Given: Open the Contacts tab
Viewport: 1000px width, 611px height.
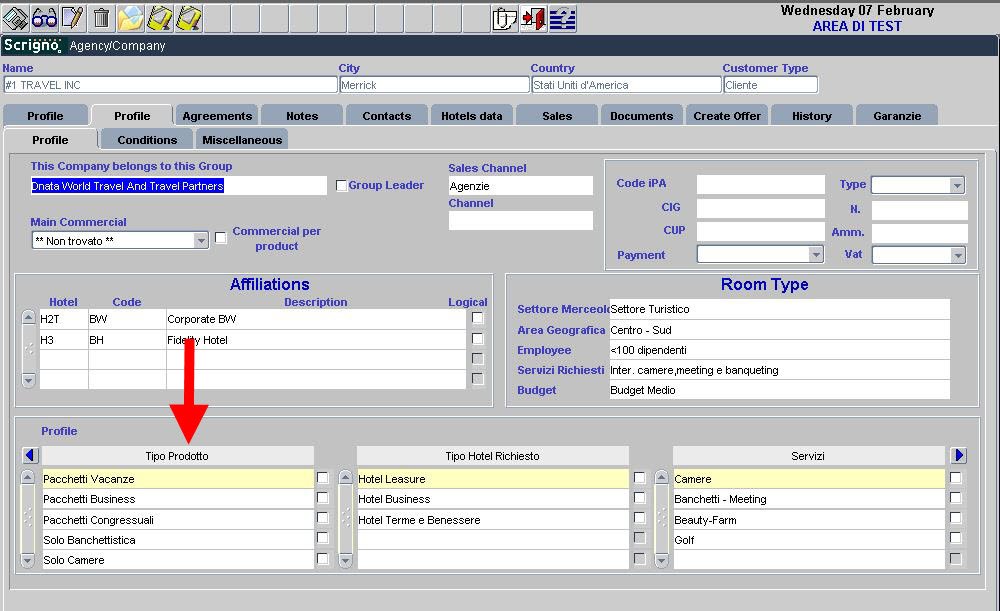Looking at the screenshot, I should click(386, 115).
